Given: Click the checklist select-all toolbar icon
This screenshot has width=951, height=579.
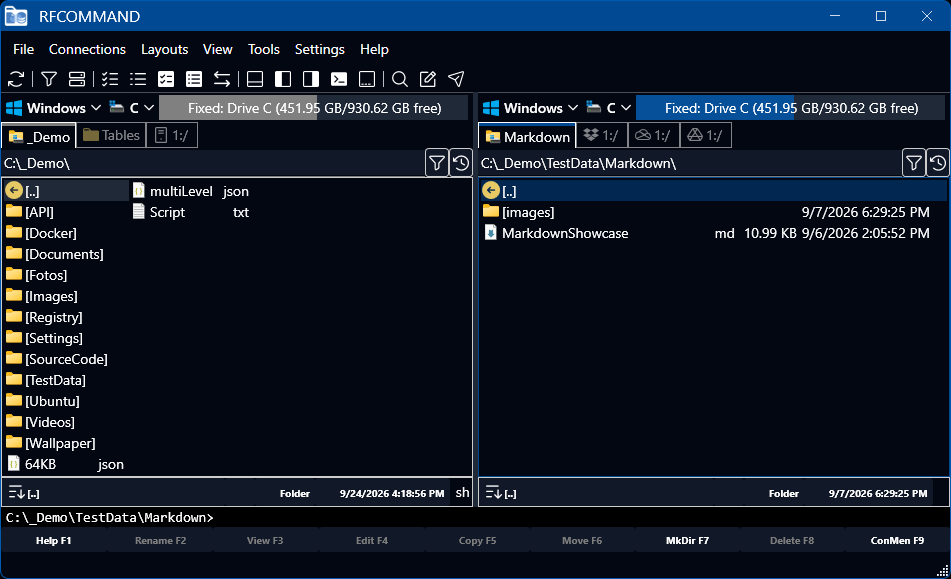Looking at the screenshot, I should point(110,79).
